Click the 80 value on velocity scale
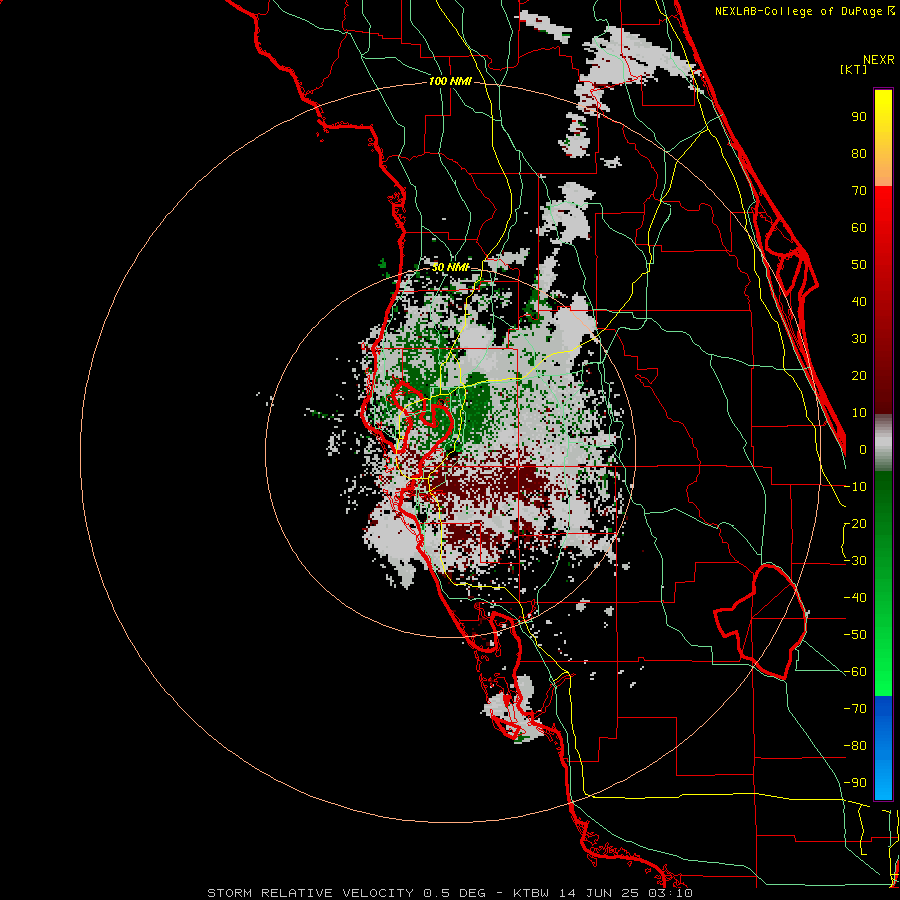The width and height of the screenshot is (900, 900). [859, 154]
